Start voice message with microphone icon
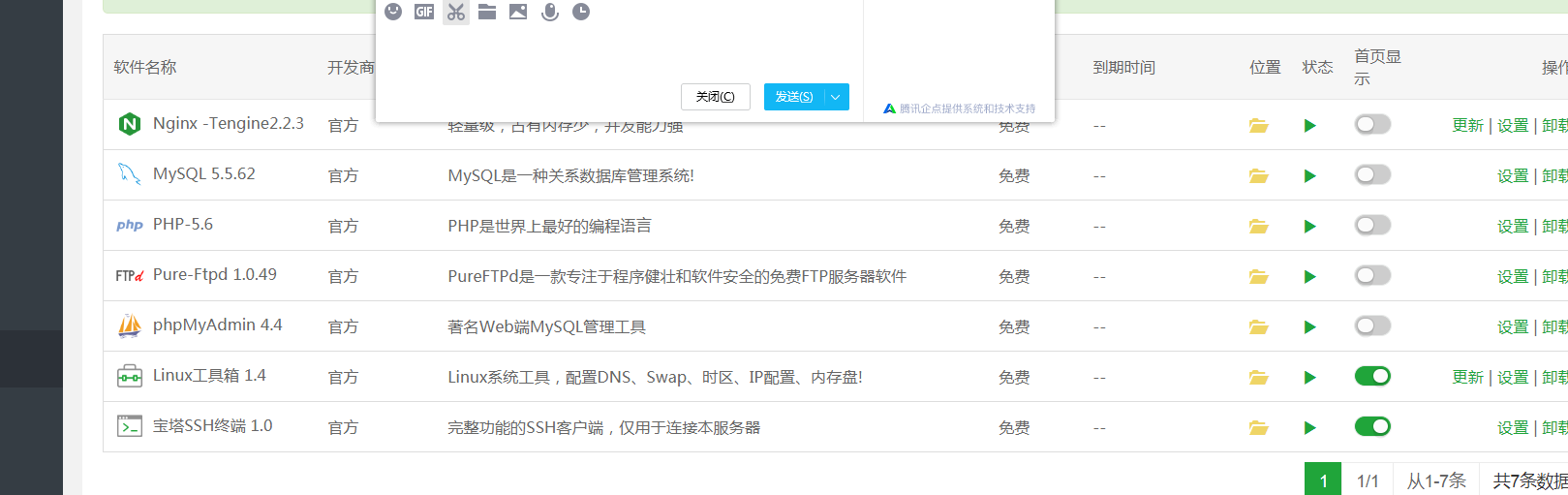1568x495 pixels. tap(550, 12)
